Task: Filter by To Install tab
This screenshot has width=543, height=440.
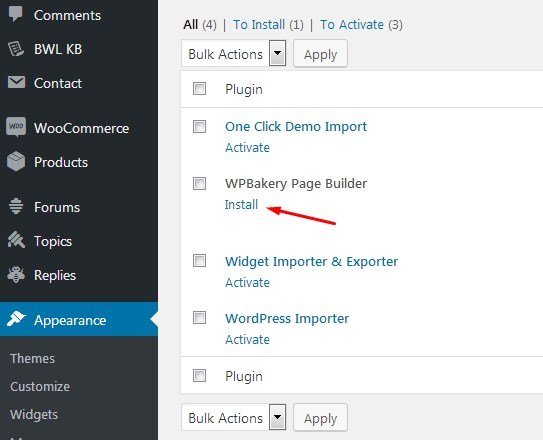Action: (x=259, y=25)
